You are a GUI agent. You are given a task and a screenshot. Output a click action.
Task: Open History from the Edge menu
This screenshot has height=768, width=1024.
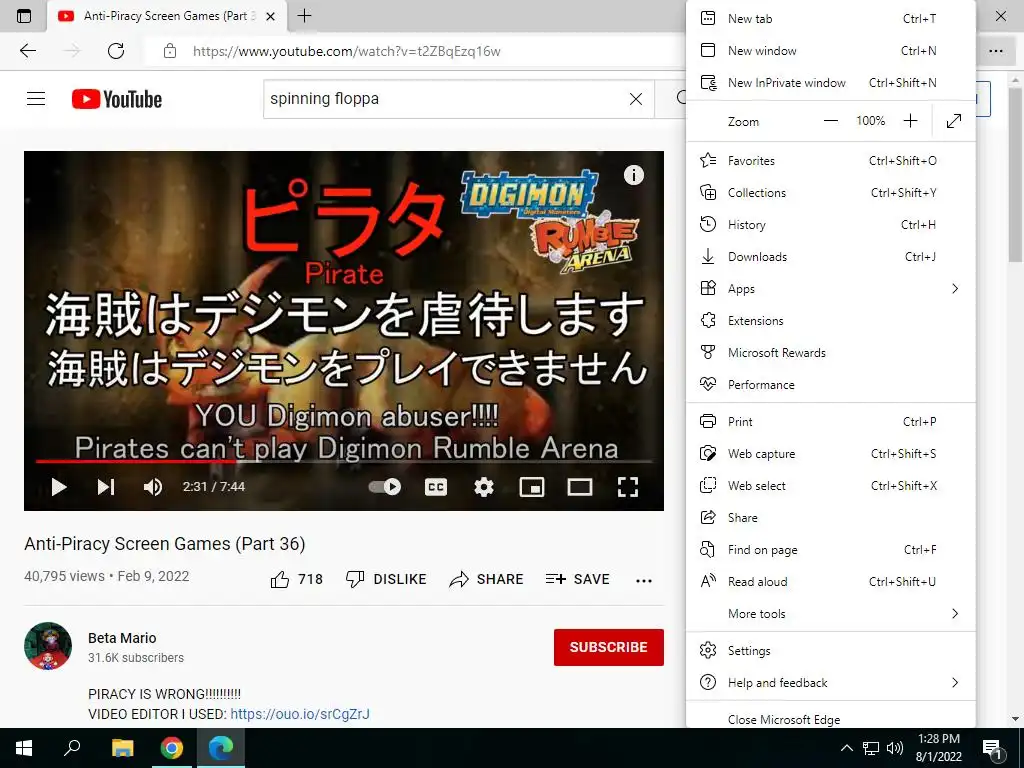(831, 225)
